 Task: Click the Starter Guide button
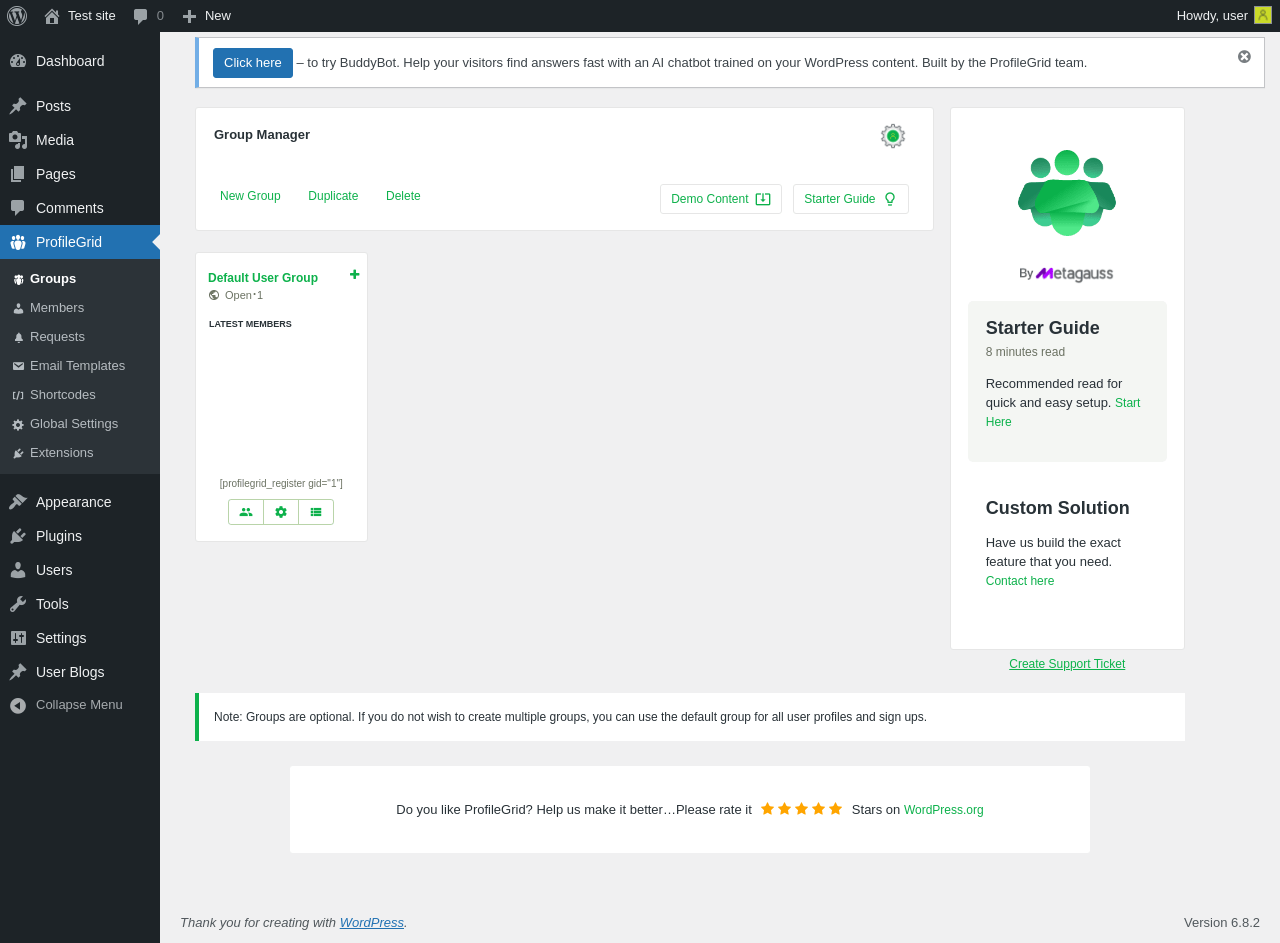[851, 199]
